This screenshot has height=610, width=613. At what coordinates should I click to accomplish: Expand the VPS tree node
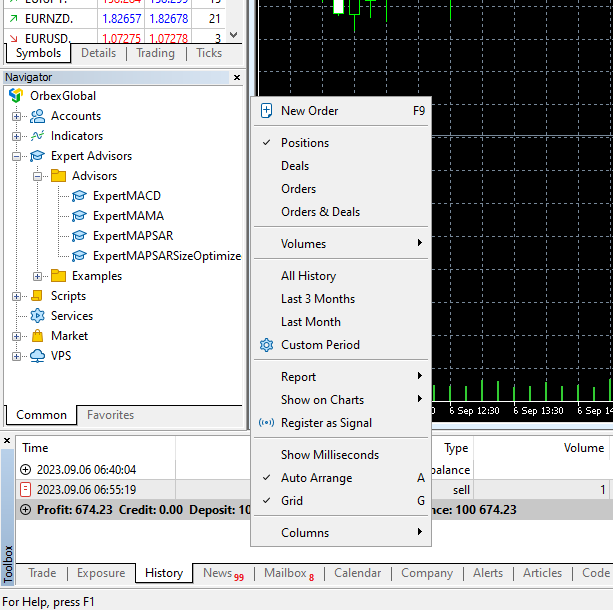click(16, 356)
